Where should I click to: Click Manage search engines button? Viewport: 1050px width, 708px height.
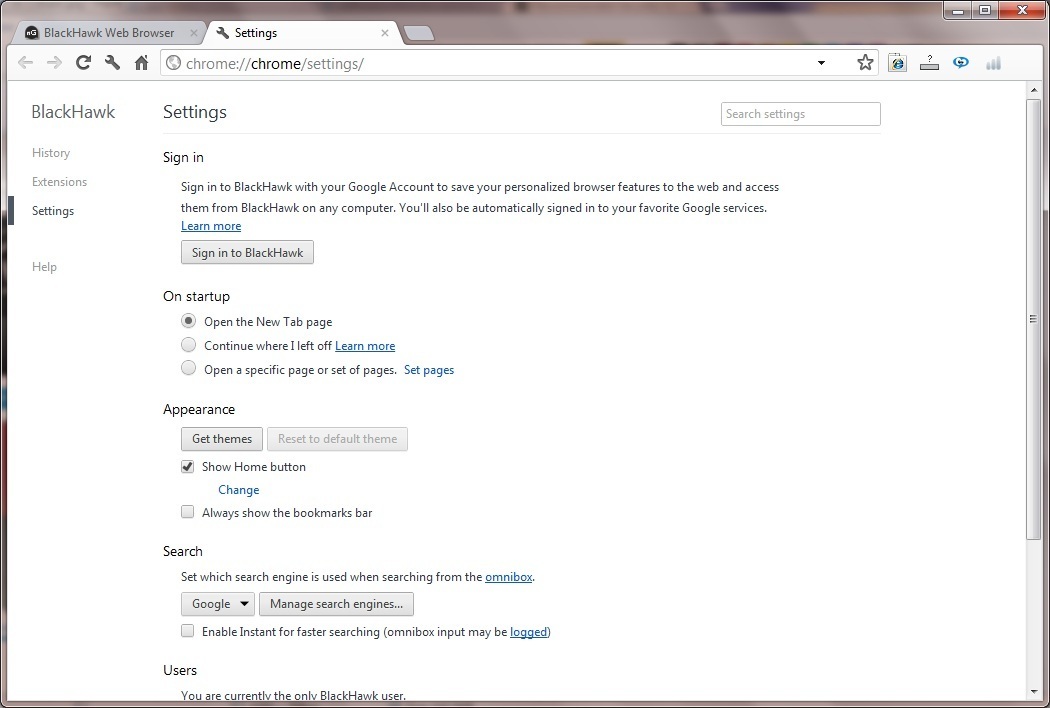coord(336,604)
